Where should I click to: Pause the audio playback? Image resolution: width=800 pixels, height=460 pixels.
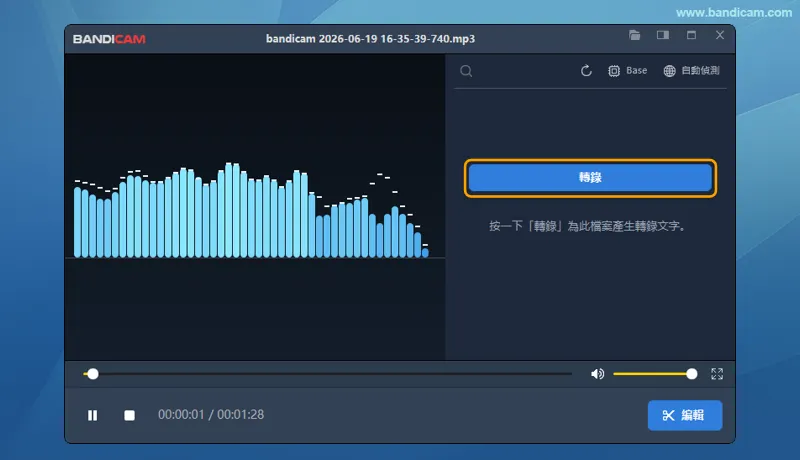[92, 415]
